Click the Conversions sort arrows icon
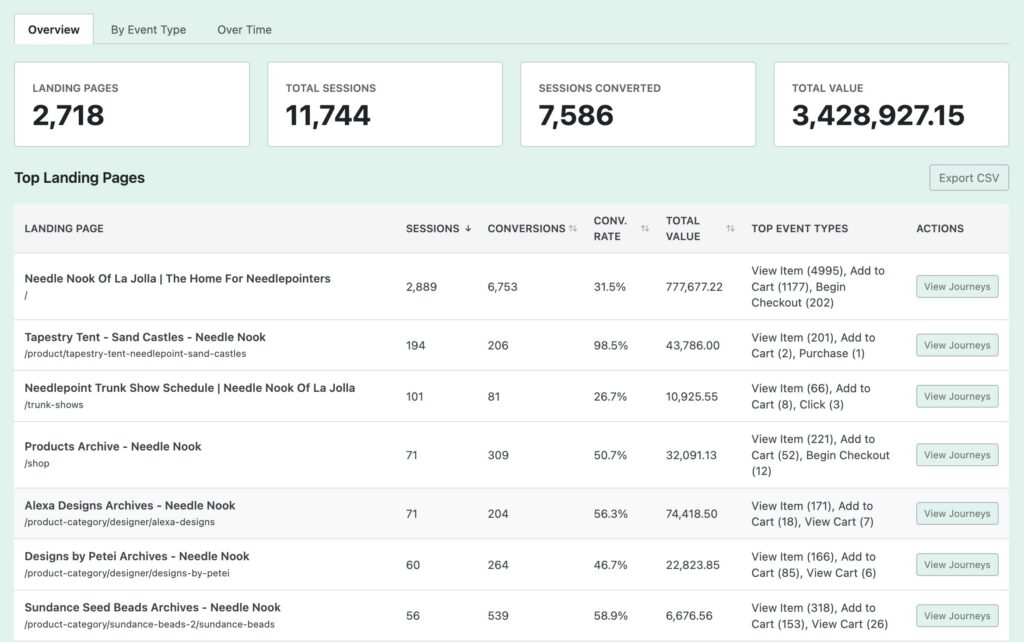Viewport: 1024px width, 642px height. [573, 229]
